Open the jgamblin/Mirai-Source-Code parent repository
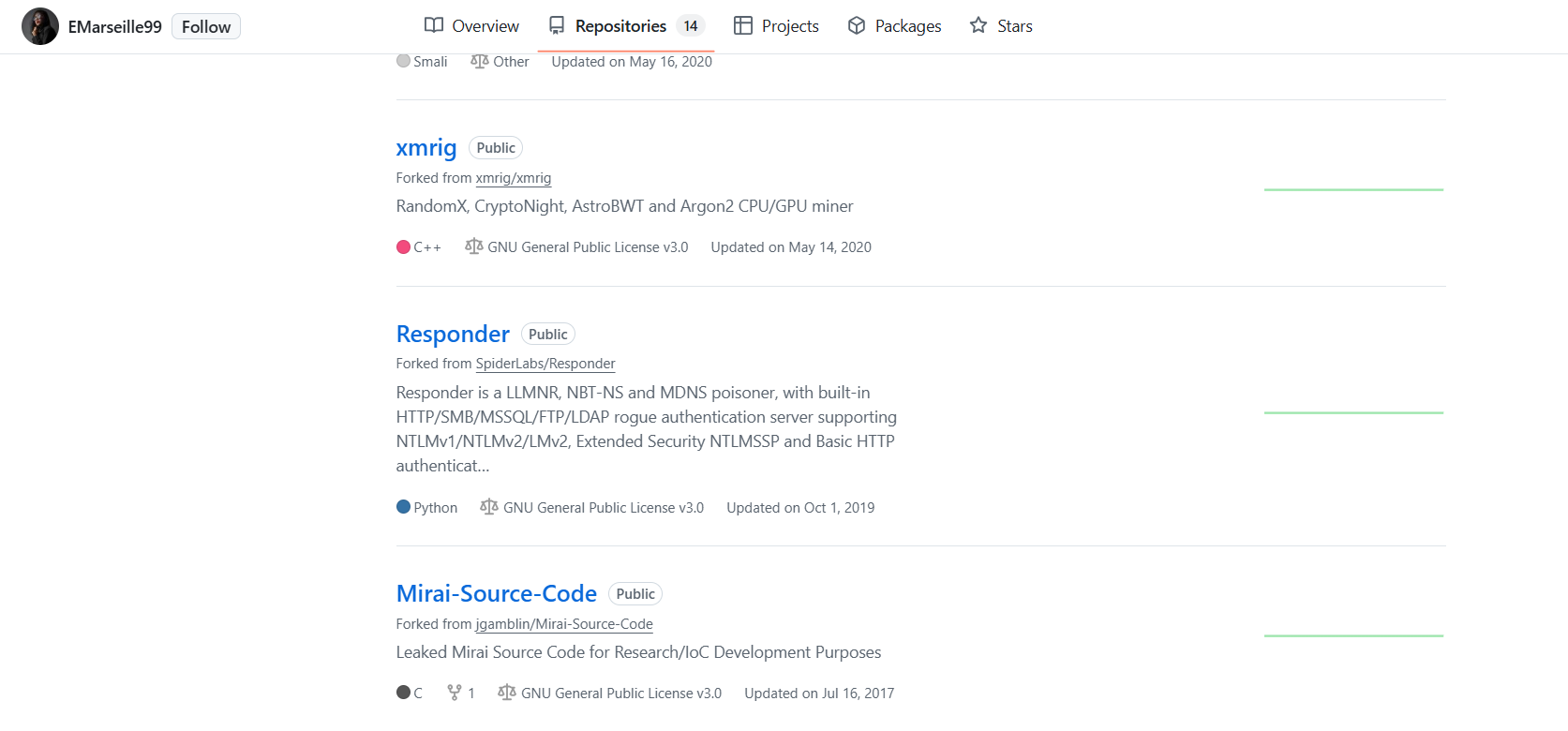1568x731 pixels. pos(564,624)
